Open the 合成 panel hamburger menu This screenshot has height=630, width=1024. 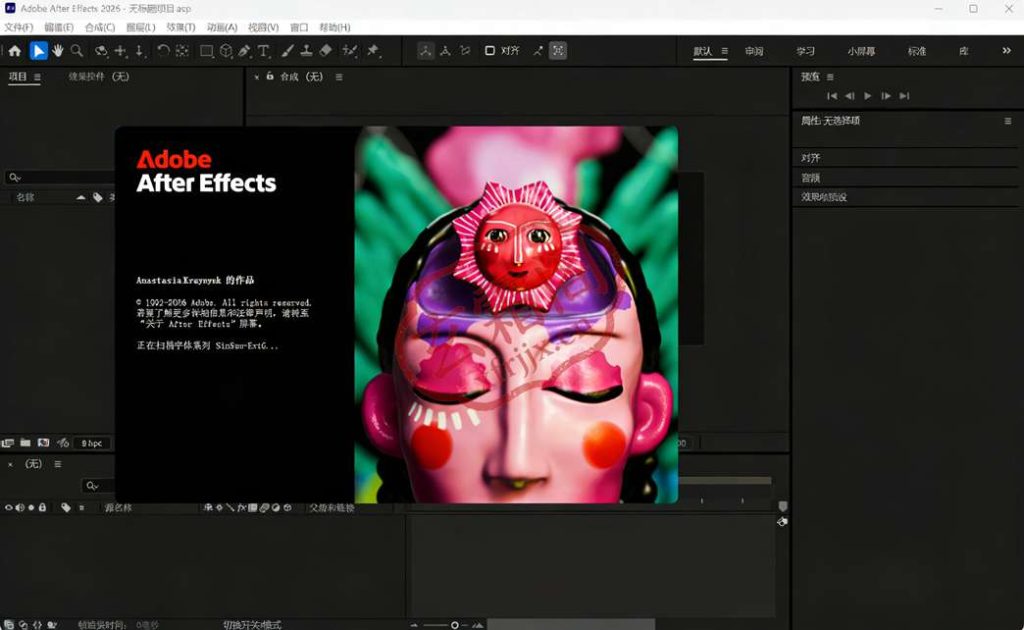[339, 77]
